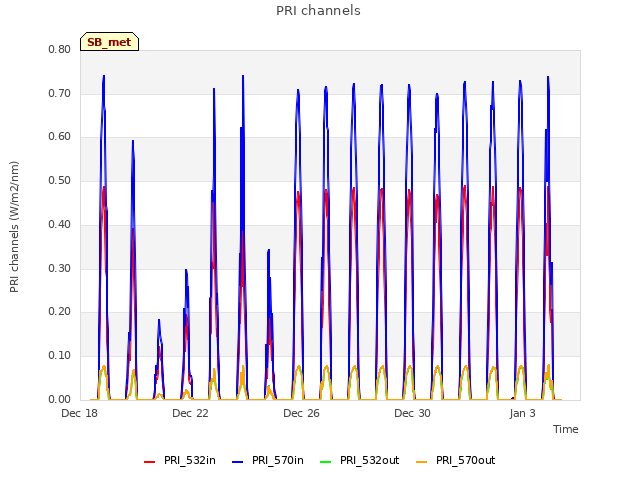The width and height of the screenshot is (640, 480).
Task: Click the 0.30 y-axis tick label
Action: tap(60, 268)
